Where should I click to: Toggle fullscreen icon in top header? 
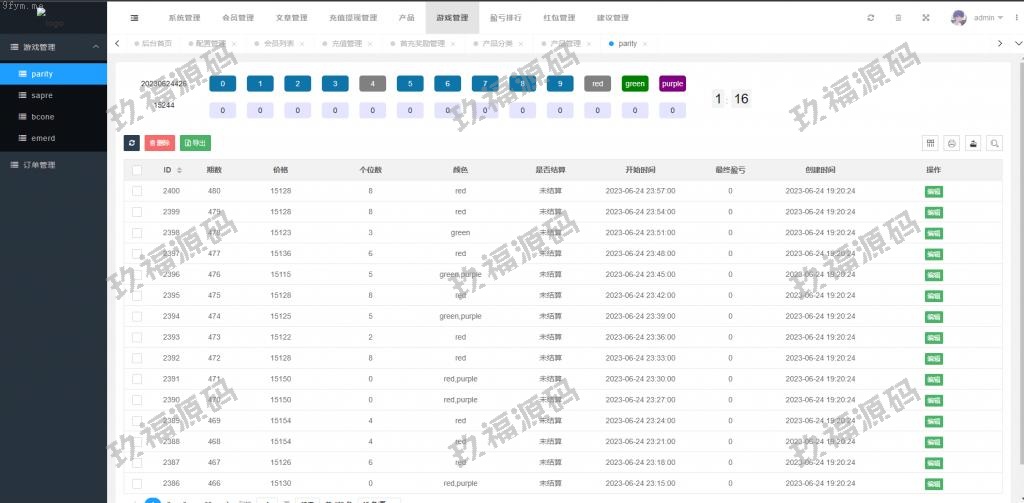925,18
